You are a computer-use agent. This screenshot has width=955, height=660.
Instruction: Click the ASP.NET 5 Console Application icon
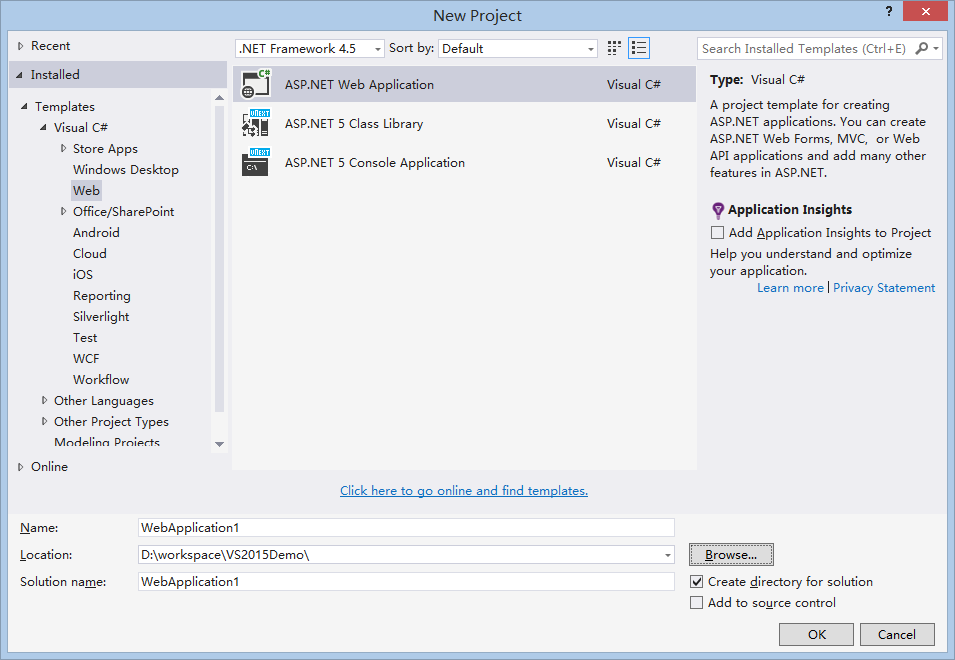(x=256, y=163)
